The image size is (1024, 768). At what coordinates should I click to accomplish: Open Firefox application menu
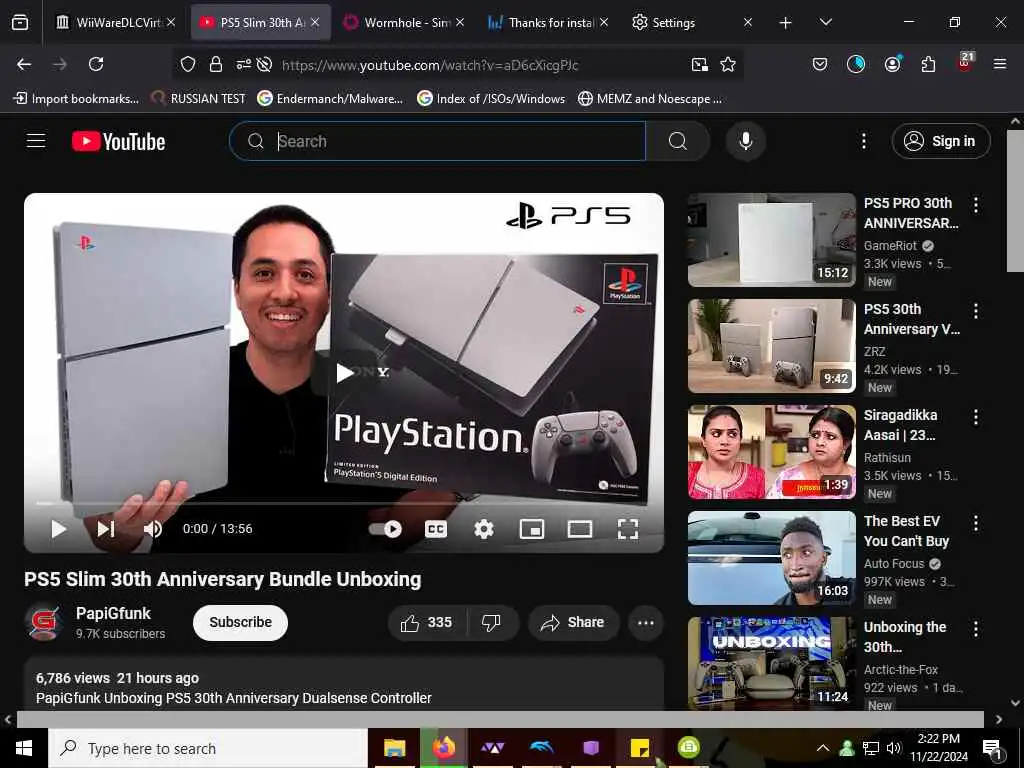coord(1000,64)
